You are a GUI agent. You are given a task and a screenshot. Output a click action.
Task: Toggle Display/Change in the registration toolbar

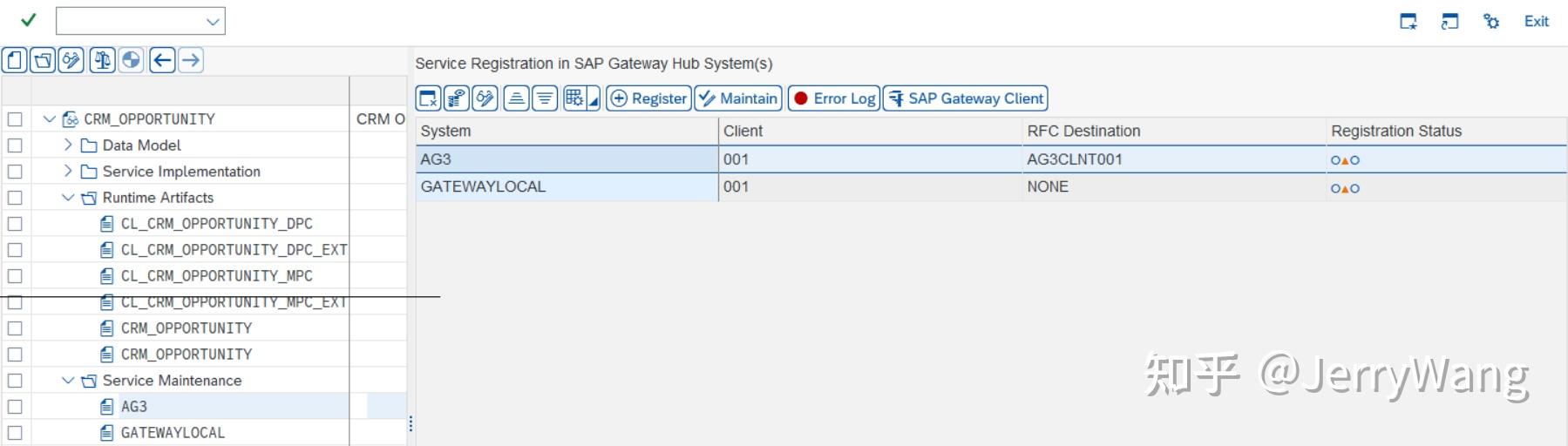pos(485,98)
